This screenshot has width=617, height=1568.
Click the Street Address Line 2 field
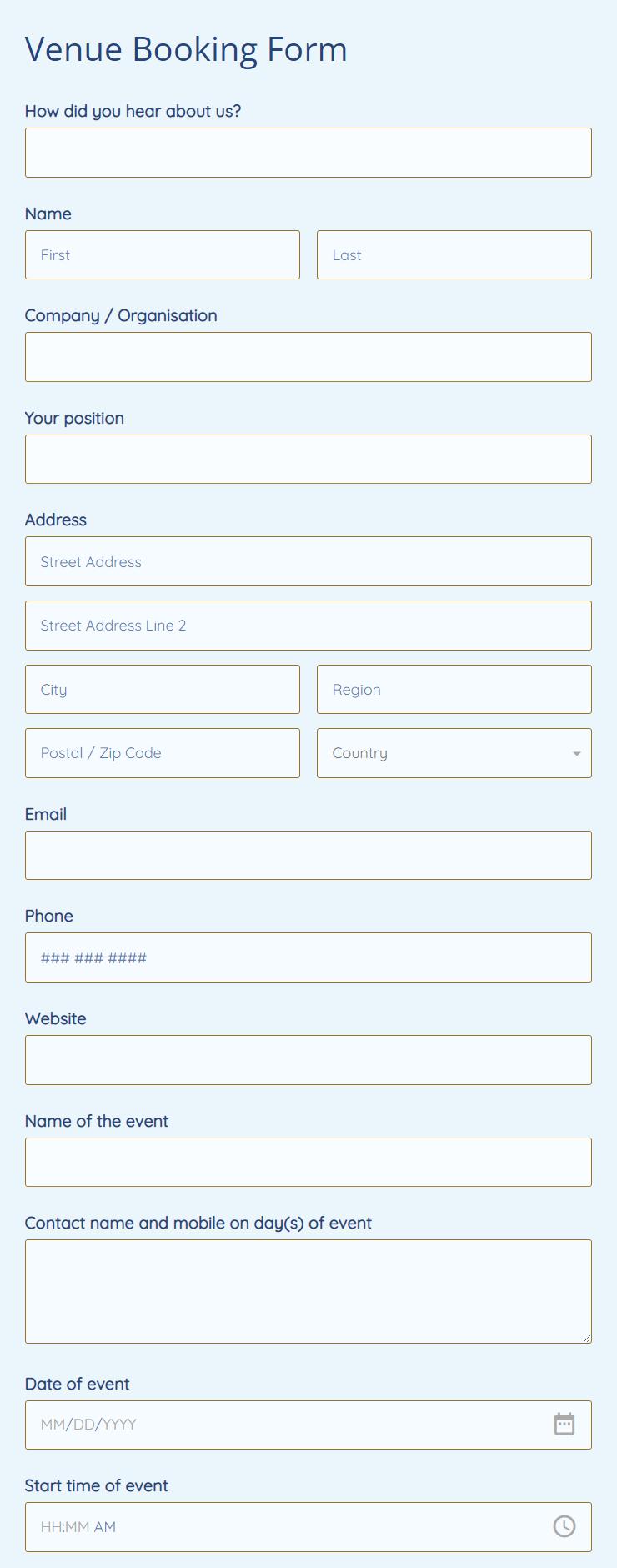tap(308, 626)
